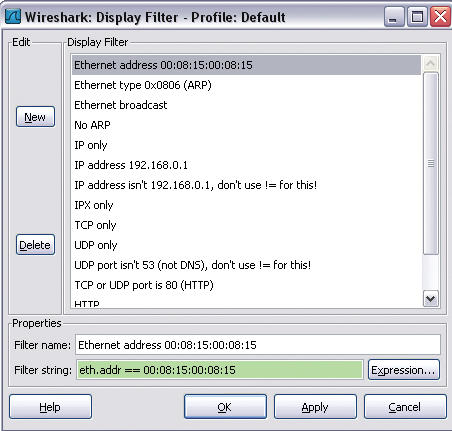The width and height of the screenshot is (452, 431).
Task: Pick the 'IP only' filter
Action: coord(247,145)
